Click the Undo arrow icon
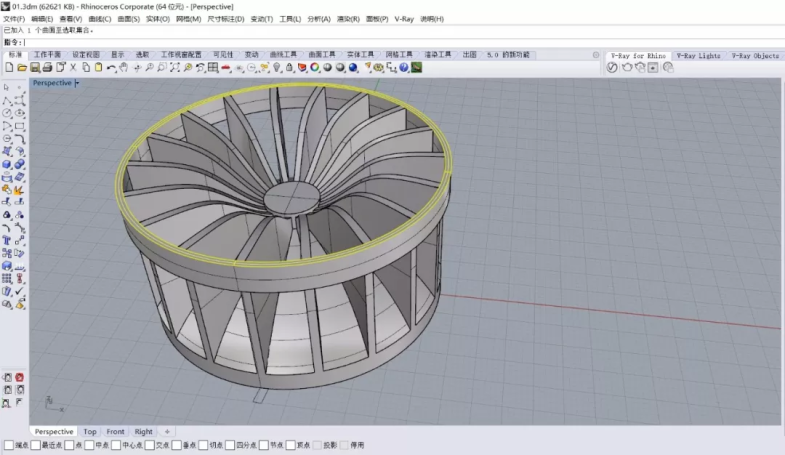The width and height of the screenshot is (785, 455). pyautogui.click(x=111, y=68)
